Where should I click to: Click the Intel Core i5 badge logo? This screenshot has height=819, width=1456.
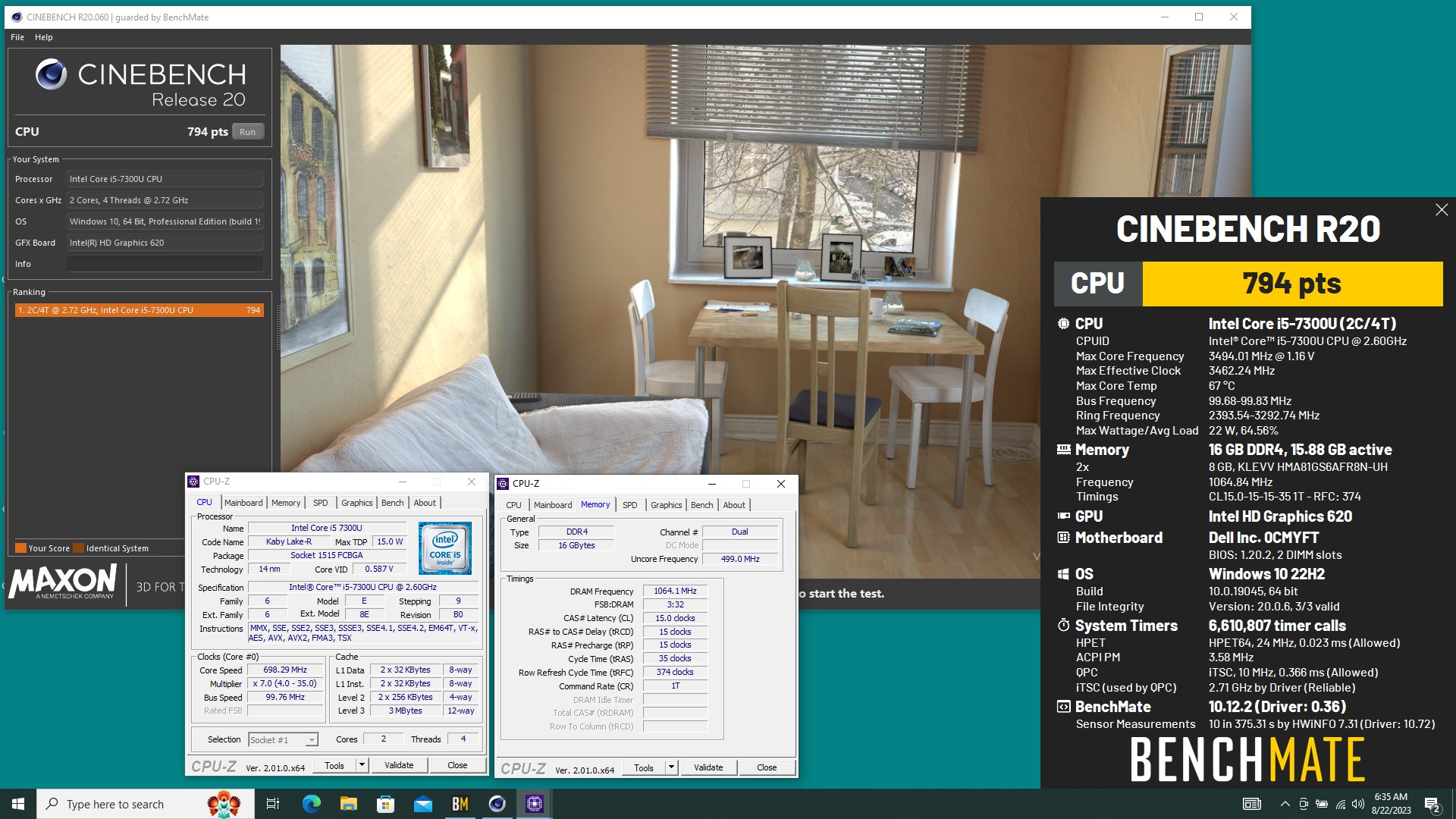pyautogui.click(x=445, y=548)
